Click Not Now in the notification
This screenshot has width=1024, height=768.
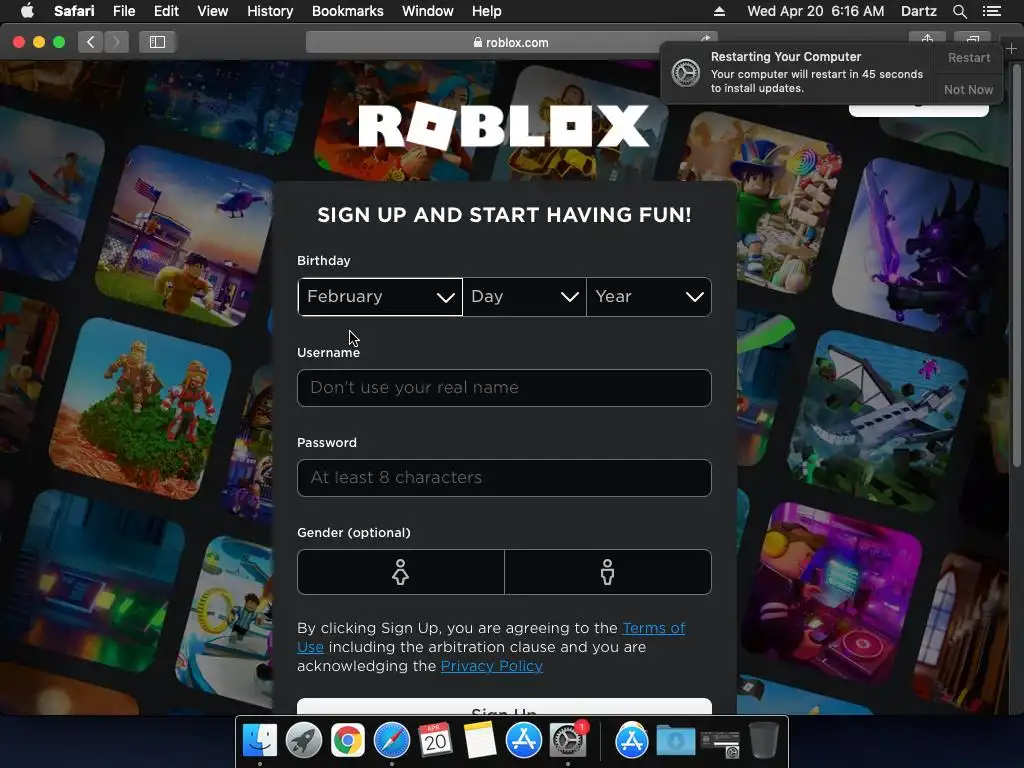click(x=968, y=89)
